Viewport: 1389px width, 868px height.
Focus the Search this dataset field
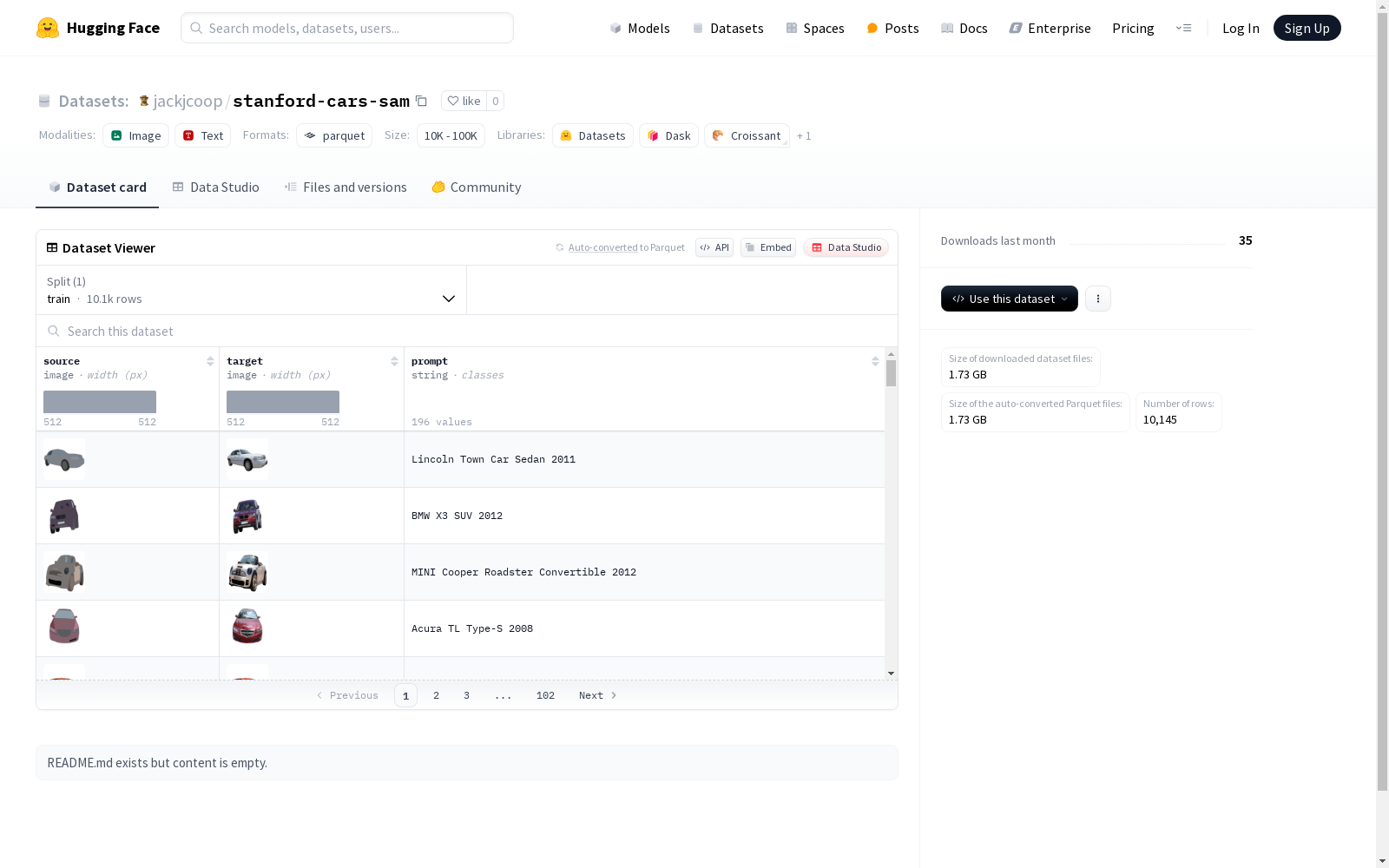pyautogui.click(x=467, y=331)
